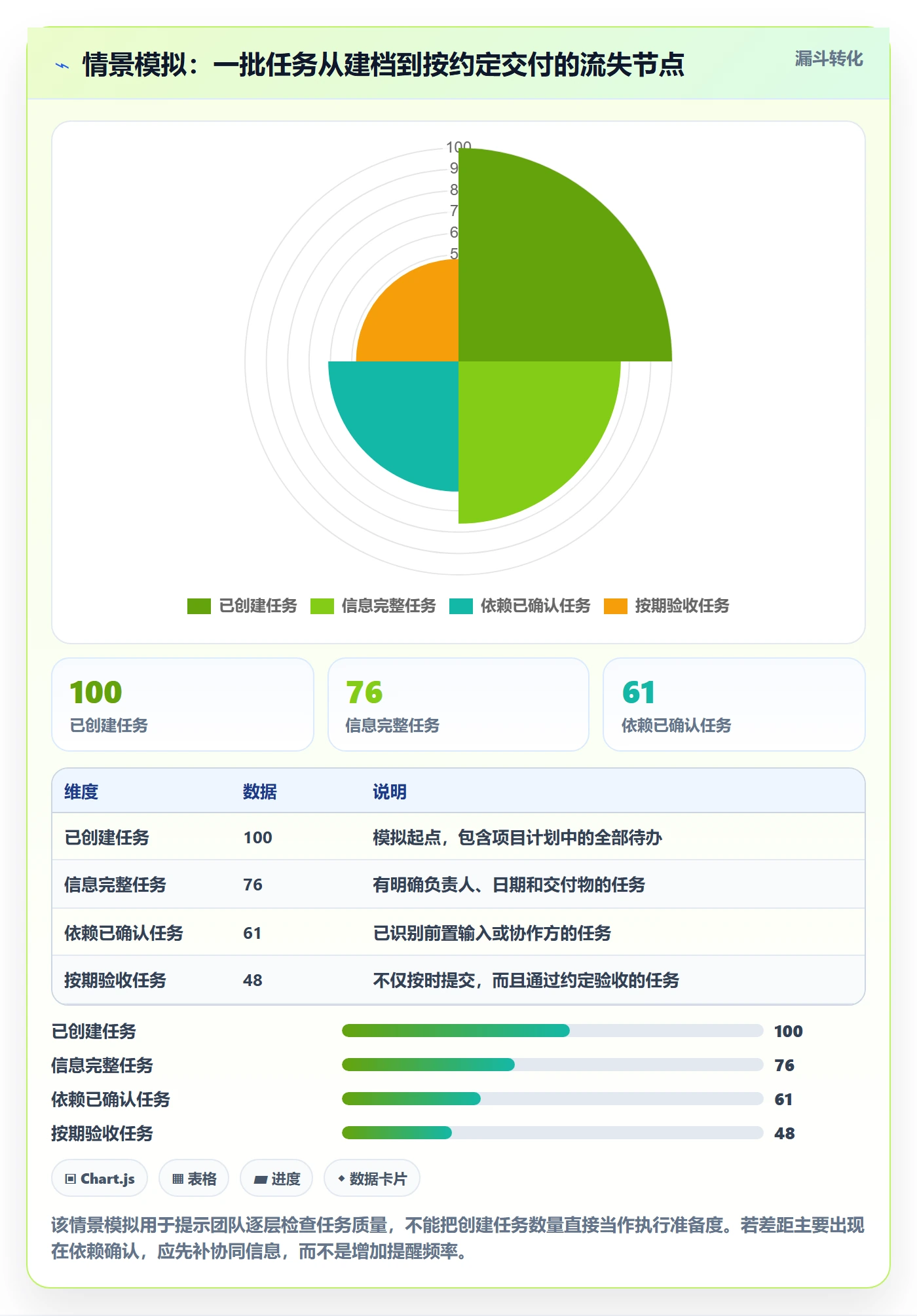
Task: Click the footer paragraph starting with 该情景模拟用于提示团队
Action: (458, 1237)
